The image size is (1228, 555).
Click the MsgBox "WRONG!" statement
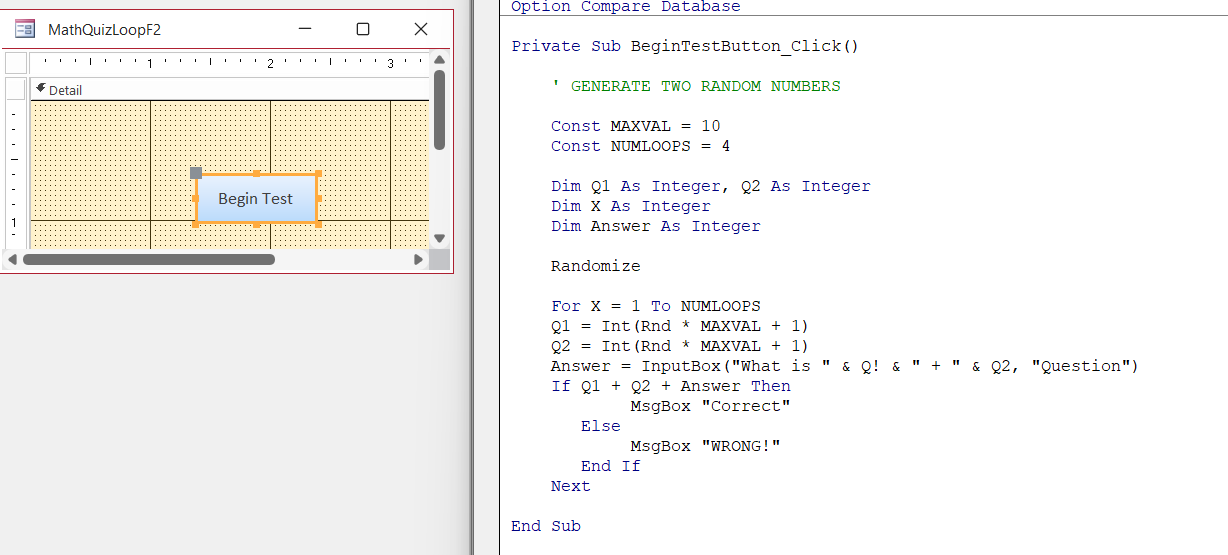[705, 446]
